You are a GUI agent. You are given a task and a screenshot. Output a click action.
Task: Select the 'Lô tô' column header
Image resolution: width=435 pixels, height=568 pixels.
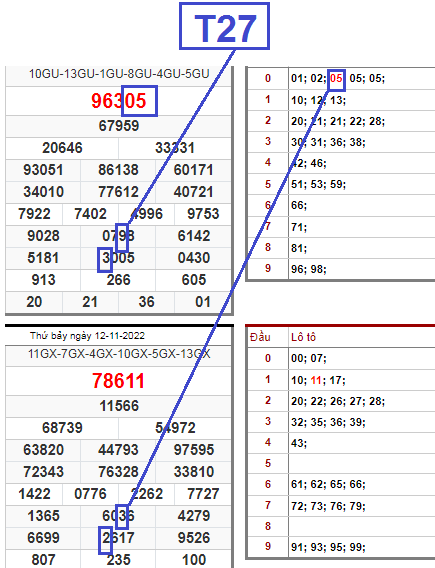(303, 337)
